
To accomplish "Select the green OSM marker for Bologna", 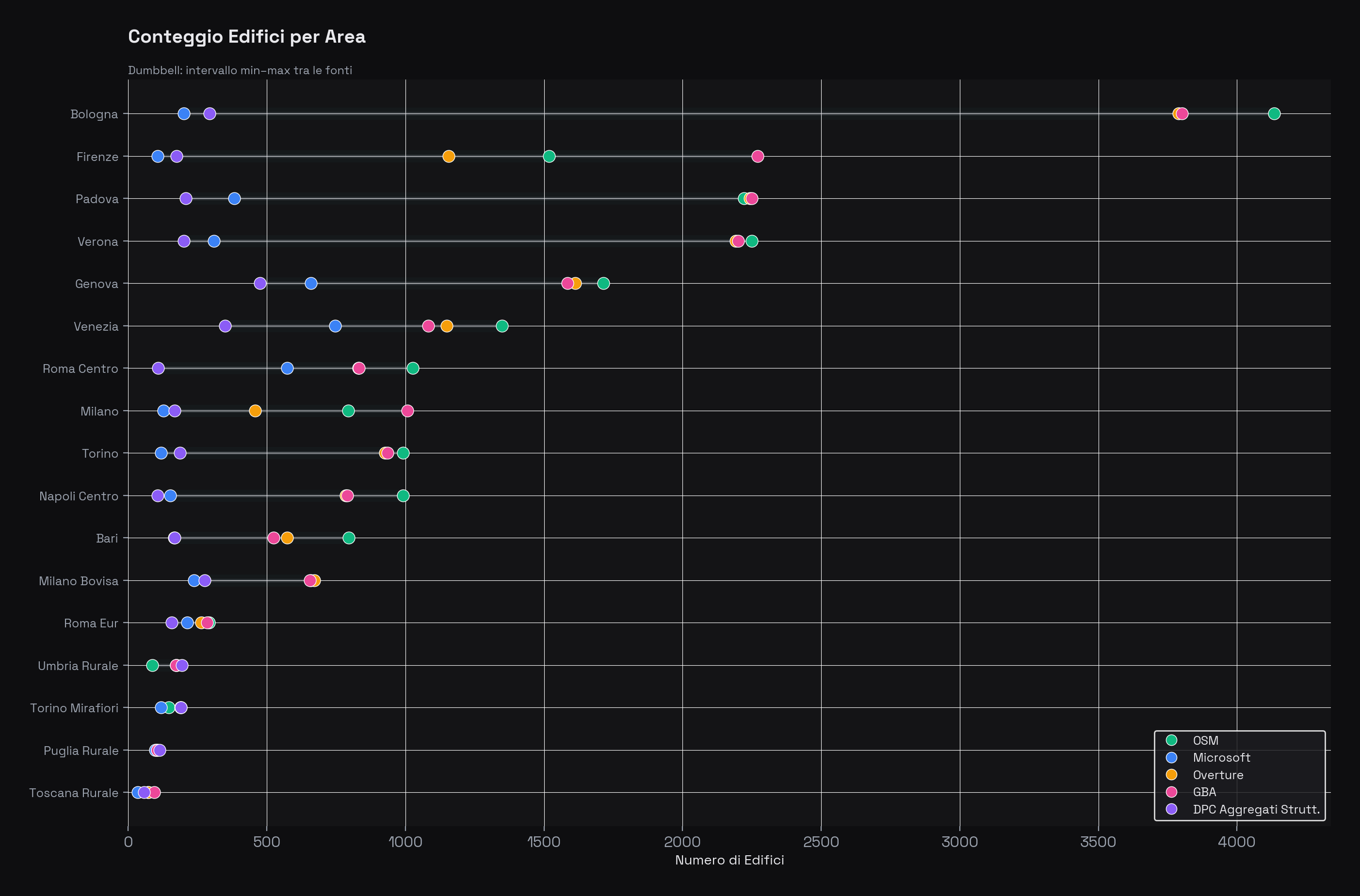I will click(1274, 113).
